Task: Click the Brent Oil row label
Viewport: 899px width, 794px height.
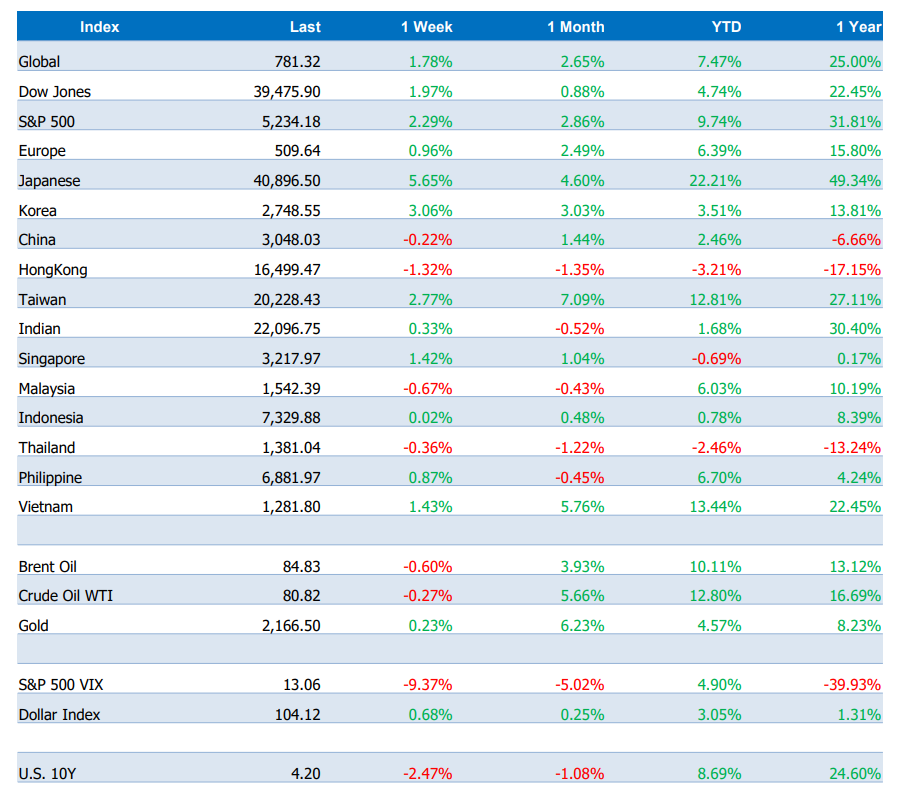Action: point(48,567)
